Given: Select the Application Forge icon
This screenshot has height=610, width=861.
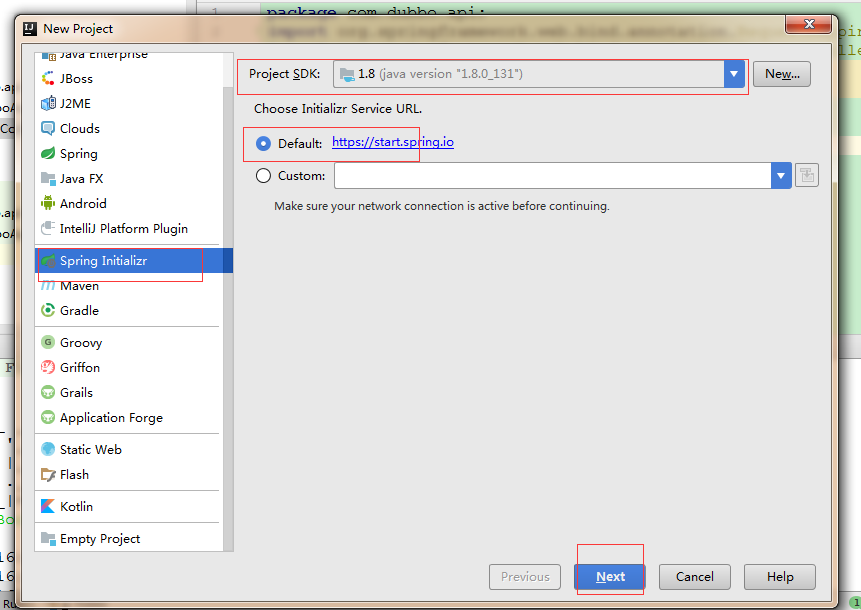Looking at the screenshot, I should pos(48,417).
